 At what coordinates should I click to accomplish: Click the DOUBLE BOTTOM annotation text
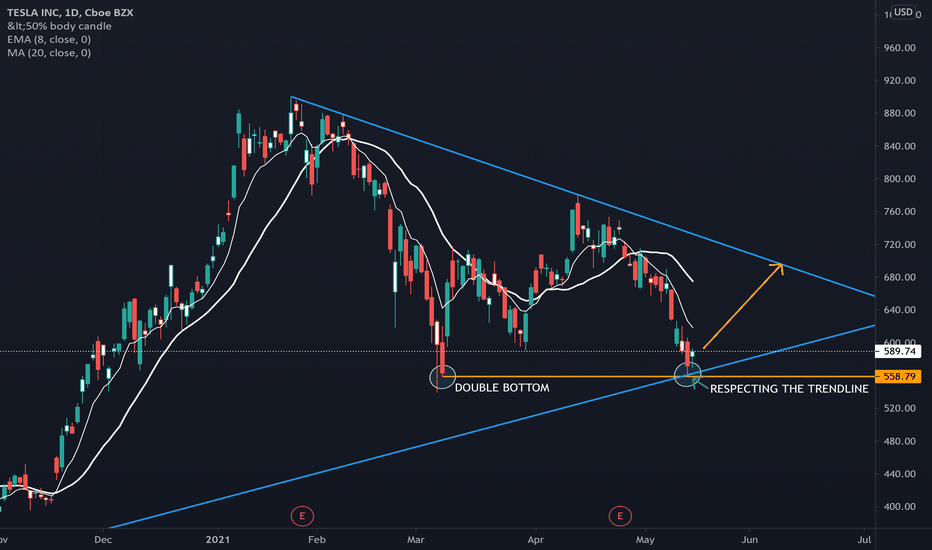click(502, 388)
